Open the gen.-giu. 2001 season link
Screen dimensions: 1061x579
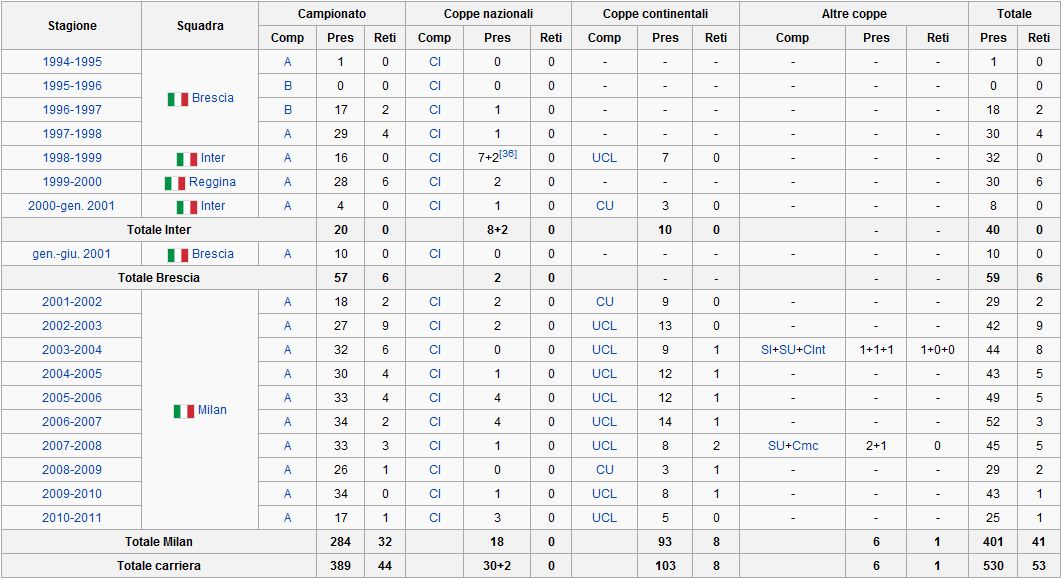click(72, 254)
